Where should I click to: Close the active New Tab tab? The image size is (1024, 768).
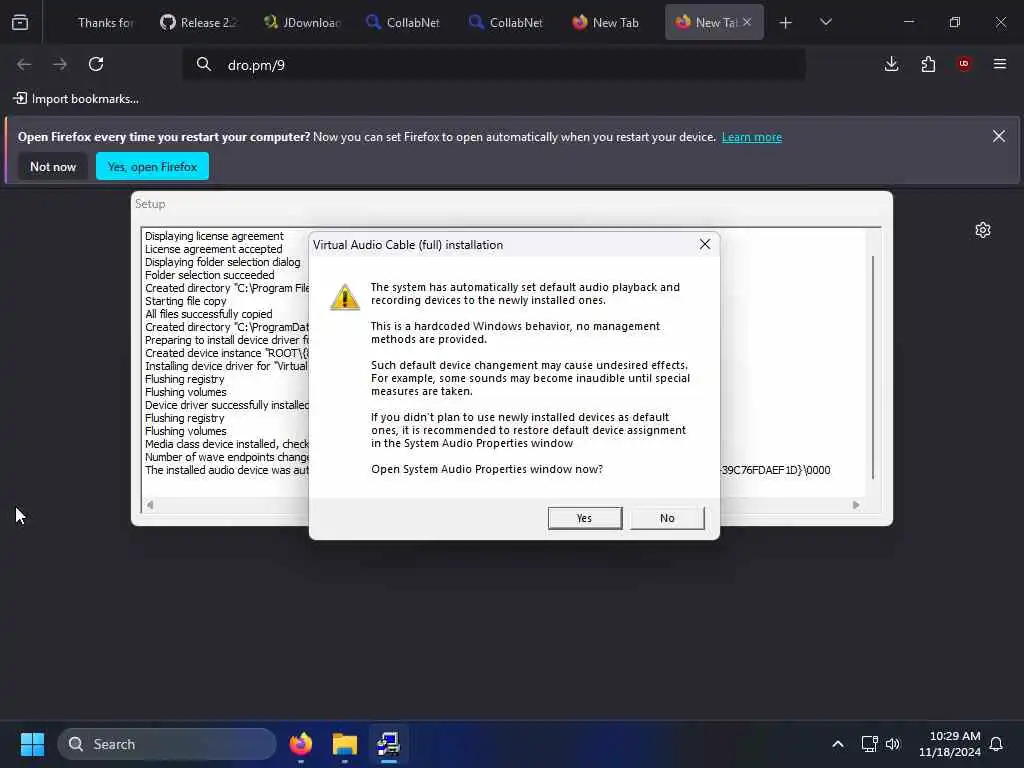click(747, 22)
